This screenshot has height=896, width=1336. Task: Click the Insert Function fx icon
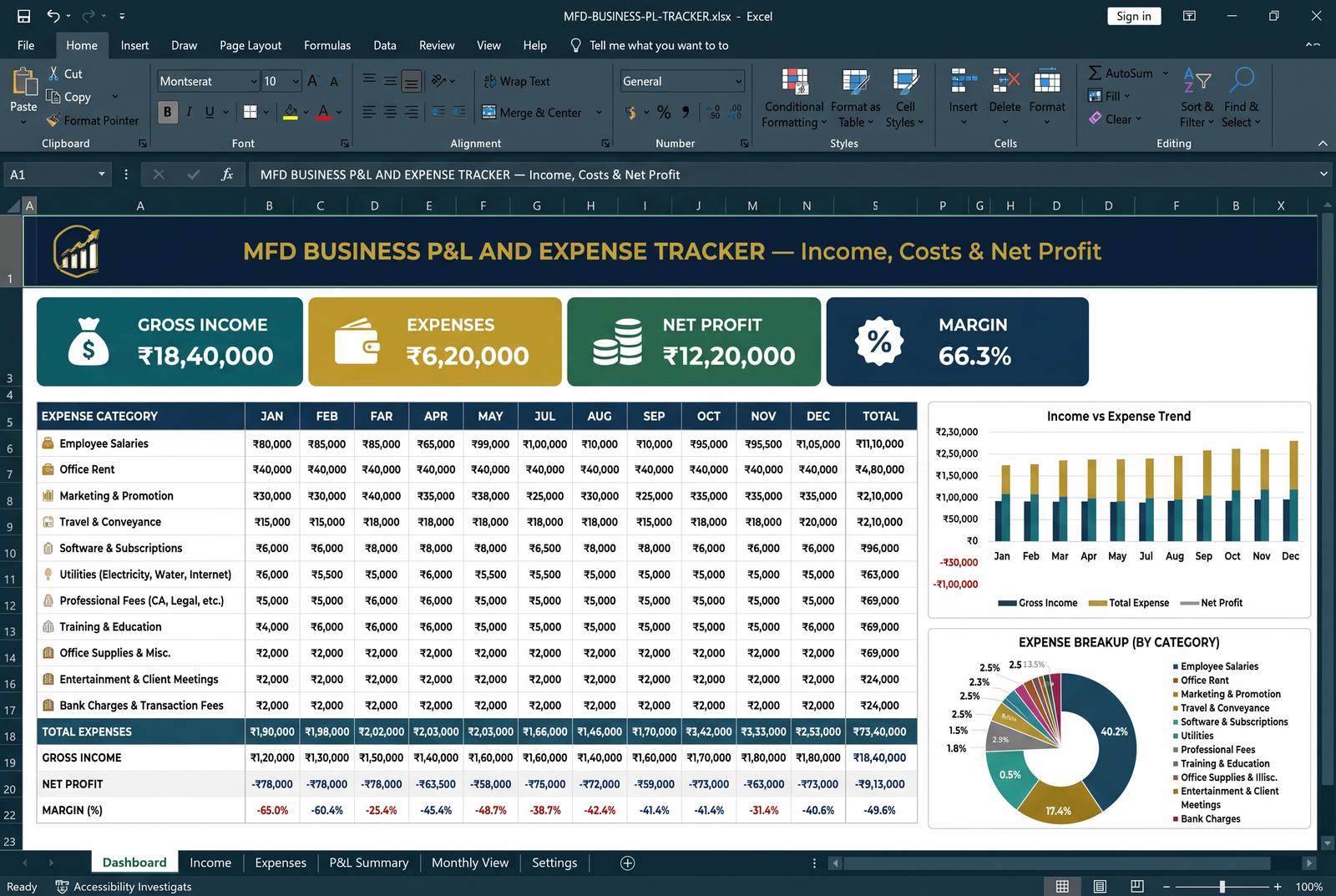pyautogui.click(x=227, y=175)
